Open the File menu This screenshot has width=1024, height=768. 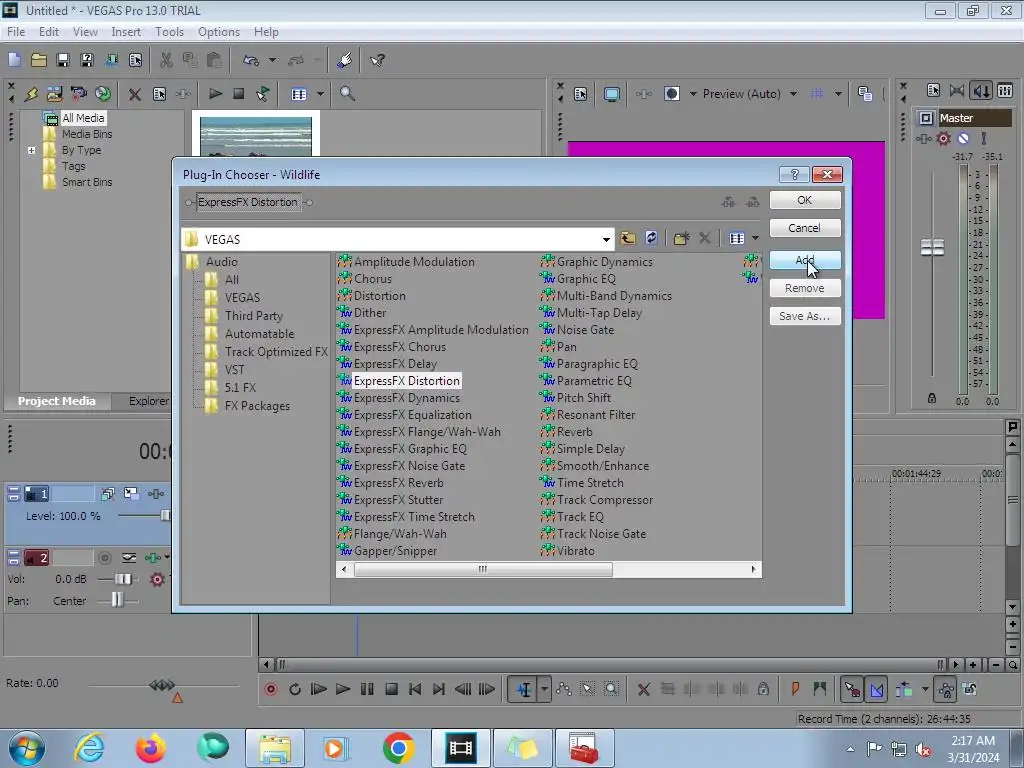tap(16, 32)
